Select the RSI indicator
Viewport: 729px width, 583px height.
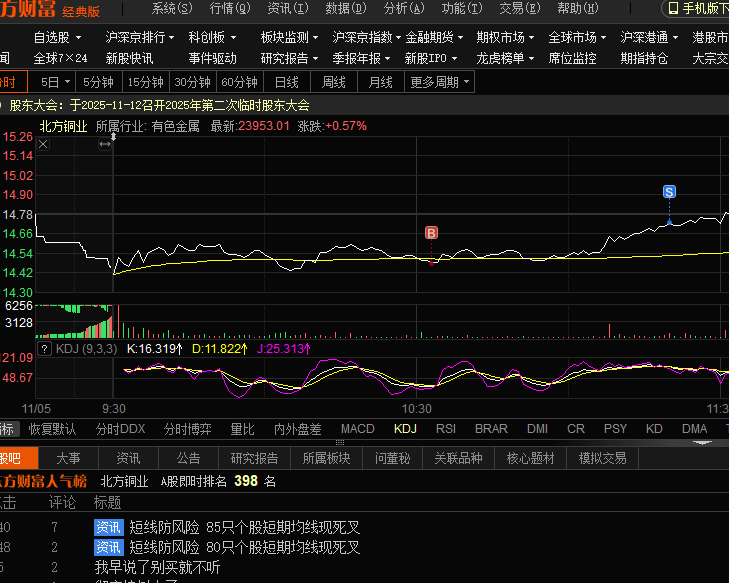pyautogui.click(x=446, y=429)
